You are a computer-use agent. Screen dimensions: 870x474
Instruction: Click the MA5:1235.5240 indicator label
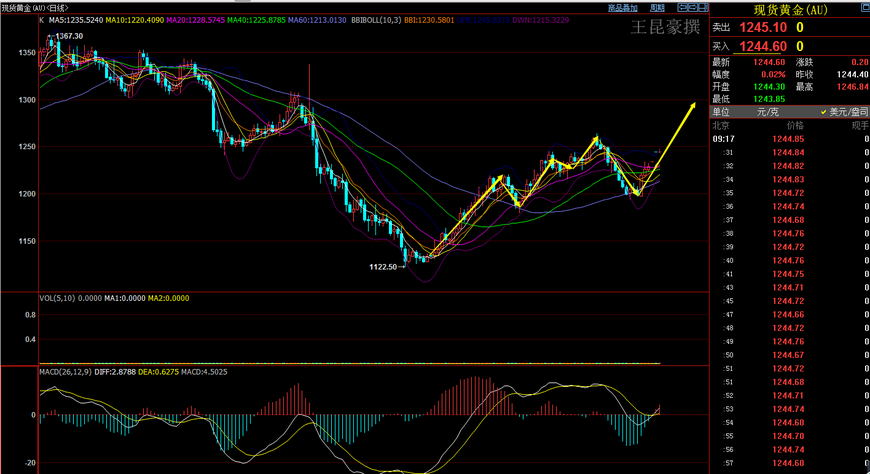click(76, 20)
